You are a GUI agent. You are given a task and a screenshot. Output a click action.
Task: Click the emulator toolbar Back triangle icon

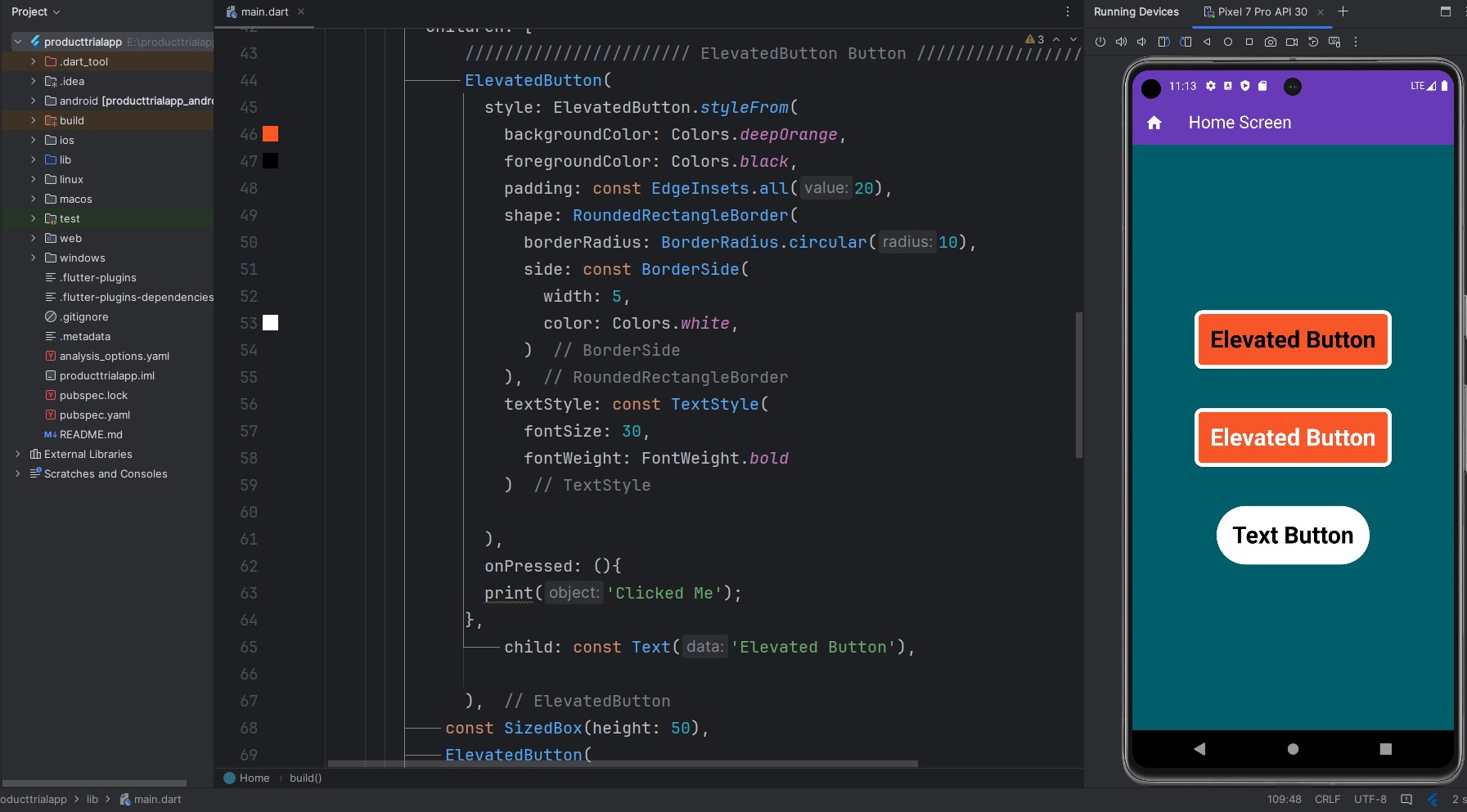coord(1207,42)
